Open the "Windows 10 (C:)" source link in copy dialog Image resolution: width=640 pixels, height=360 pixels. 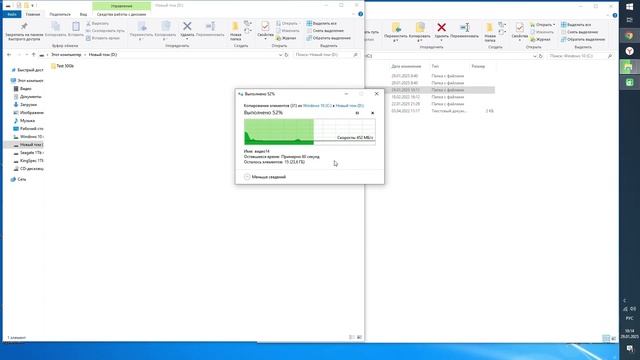[317, 106]
